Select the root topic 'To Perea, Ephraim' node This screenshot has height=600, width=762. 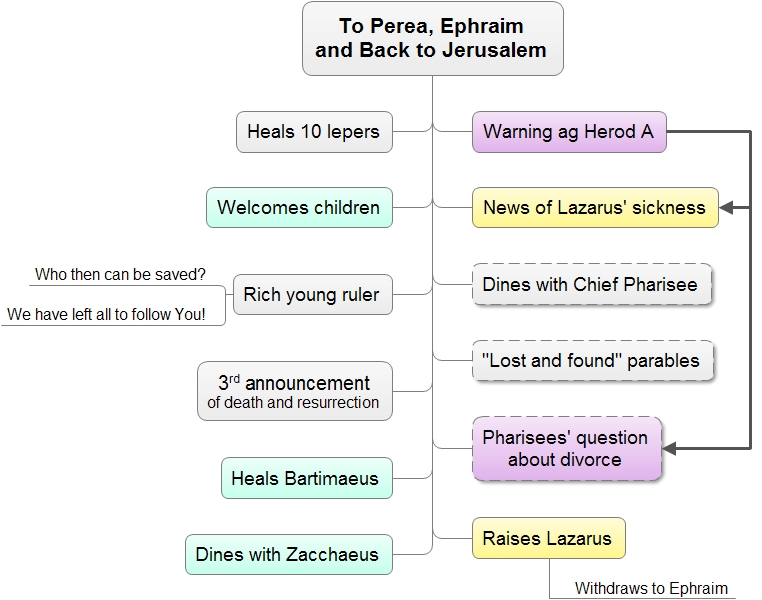(x=433, y=38)
